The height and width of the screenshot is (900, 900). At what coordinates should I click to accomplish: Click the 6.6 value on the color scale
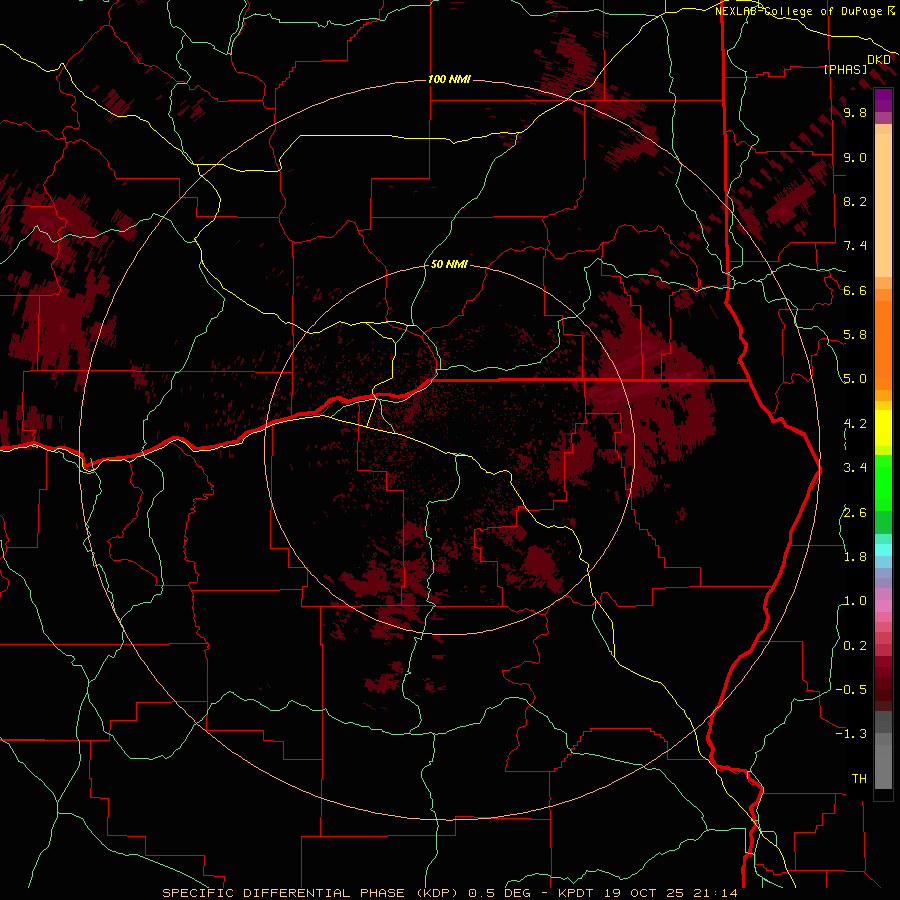click(x=855, y=290)
